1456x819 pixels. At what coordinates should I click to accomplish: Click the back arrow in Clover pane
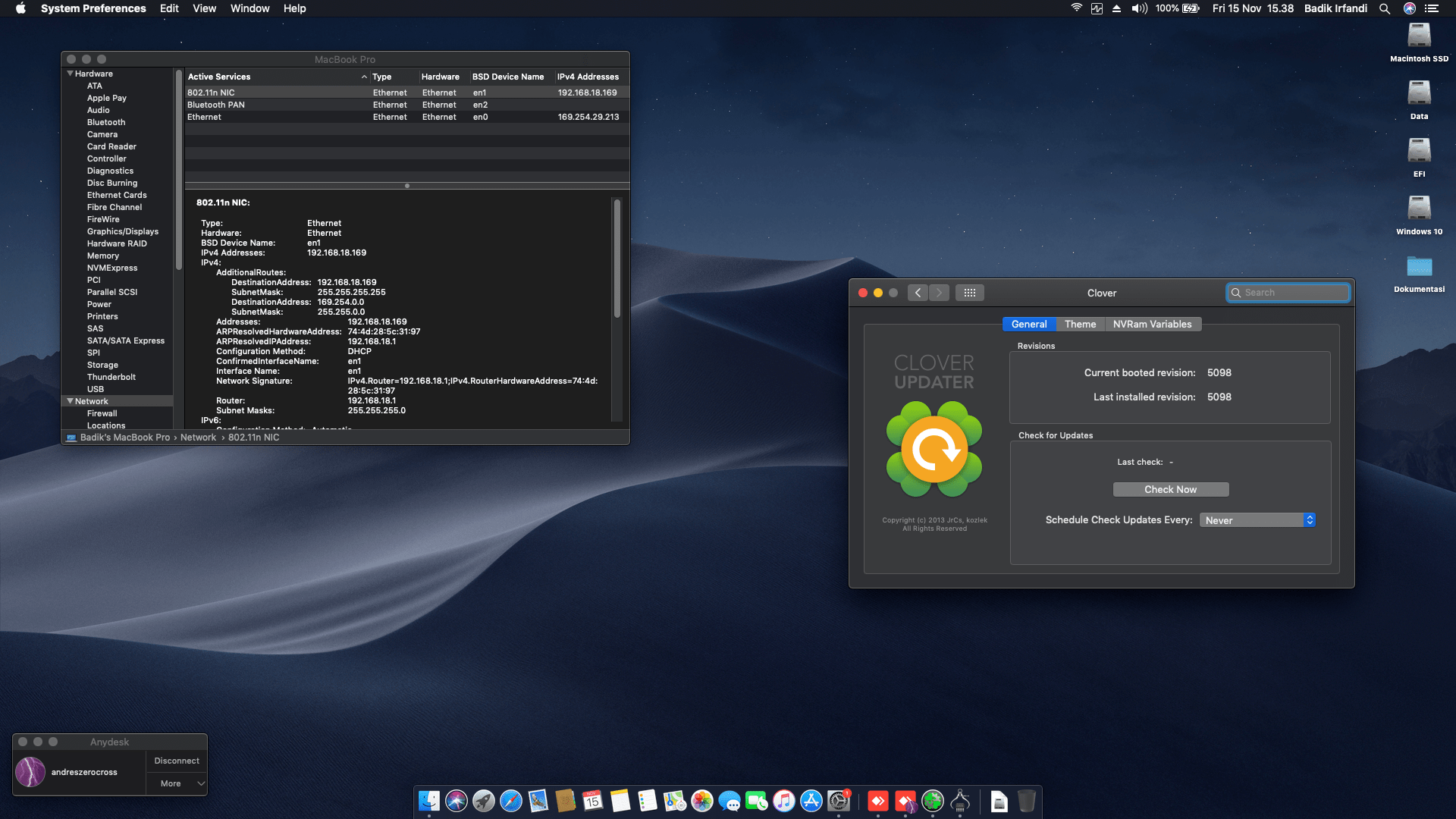(x=918, y=293)
